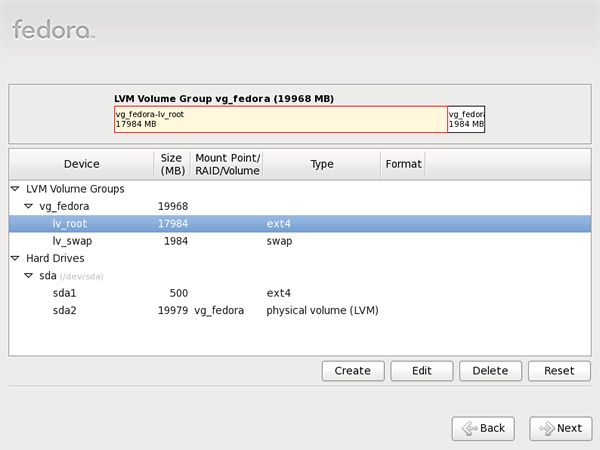
Task: Collapse the Hard Drives tree node
Action: (15, 258)
